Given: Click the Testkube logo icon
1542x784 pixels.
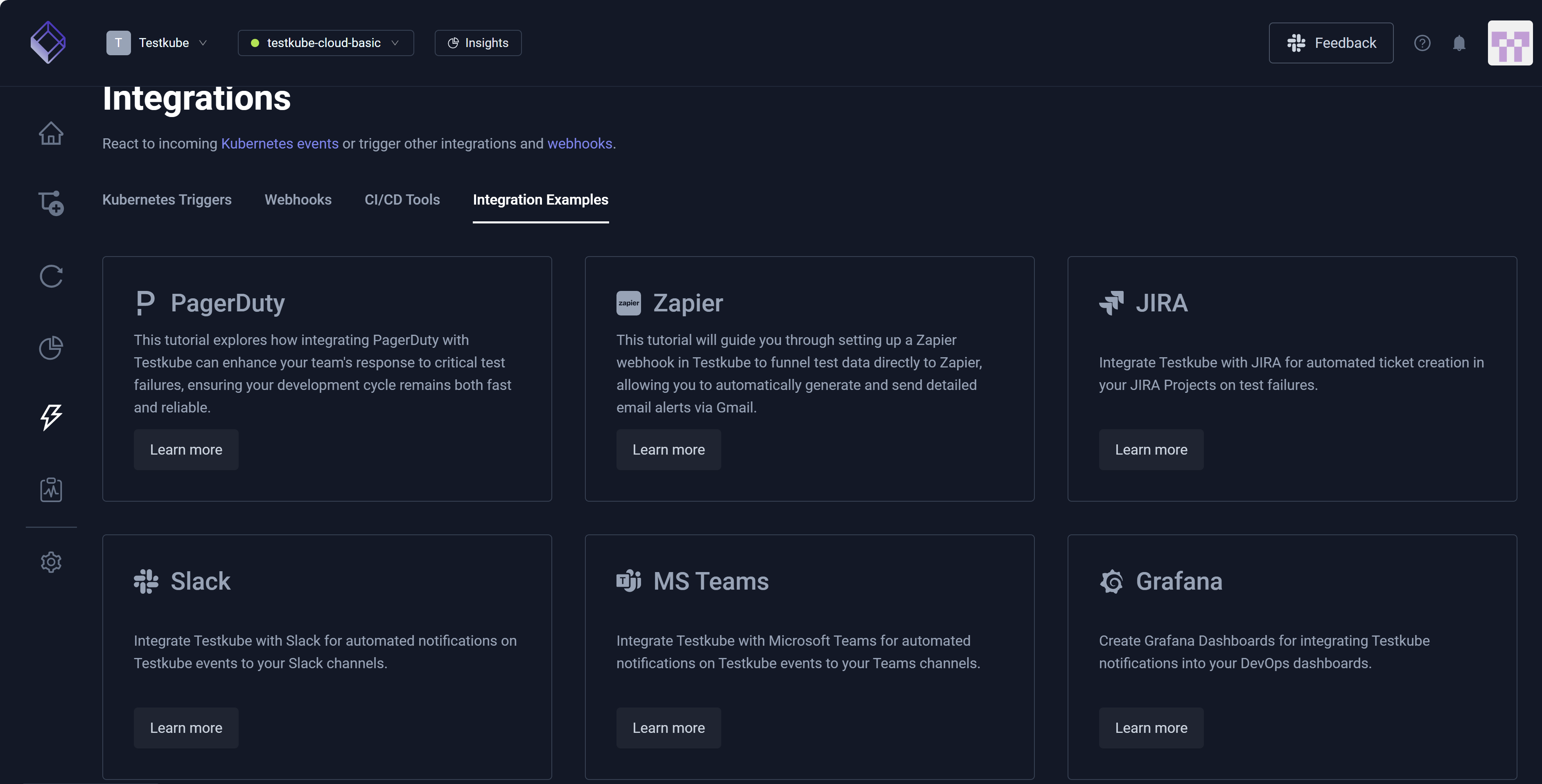Looking at the screenshot, I should coord(48,43).
